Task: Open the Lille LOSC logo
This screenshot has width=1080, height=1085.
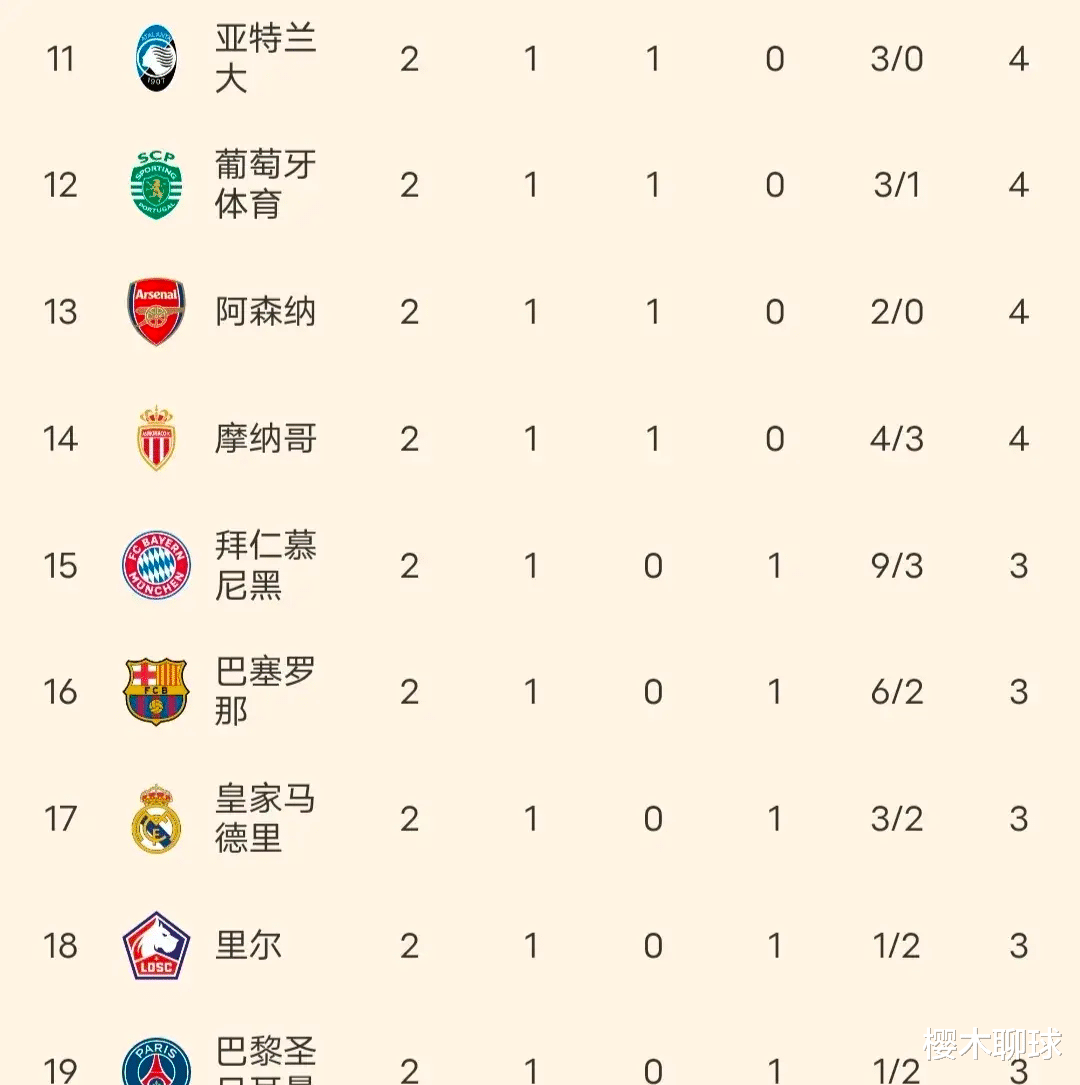Action: click(x=157, y=945)
